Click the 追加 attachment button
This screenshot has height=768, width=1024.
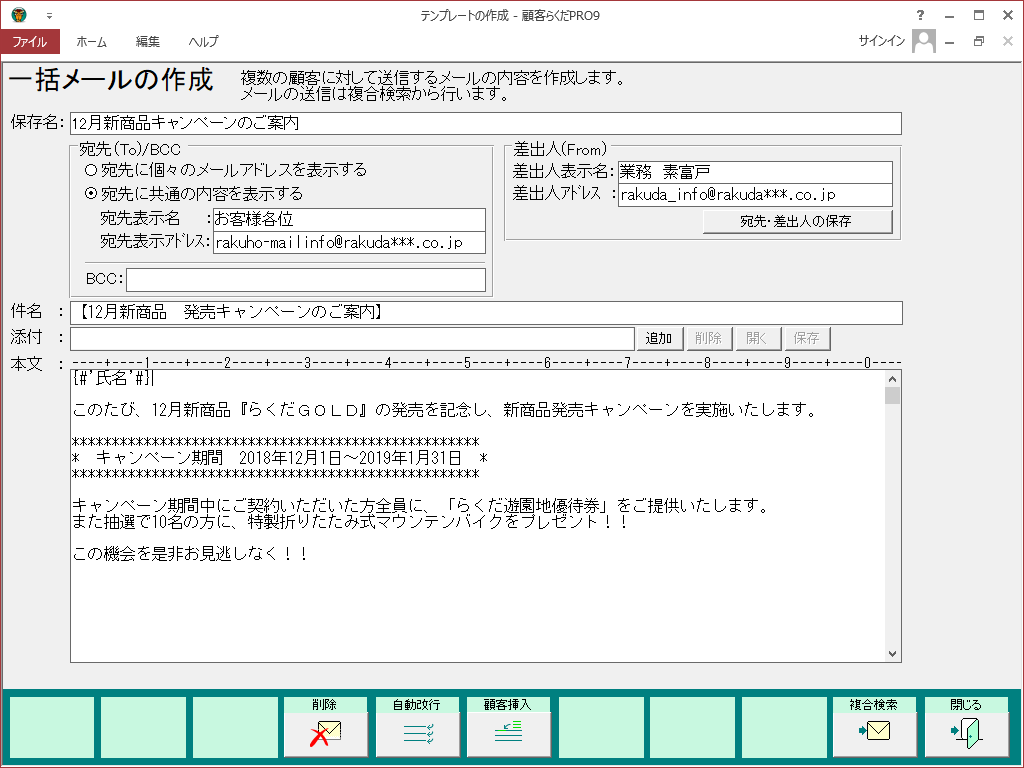[x=659, y=339]
